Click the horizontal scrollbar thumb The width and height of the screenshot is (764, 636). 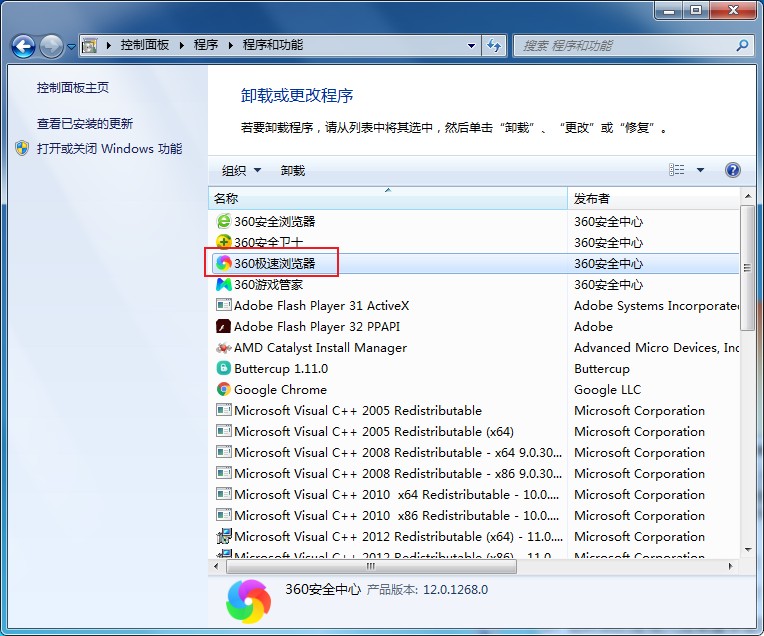(371, 566)
